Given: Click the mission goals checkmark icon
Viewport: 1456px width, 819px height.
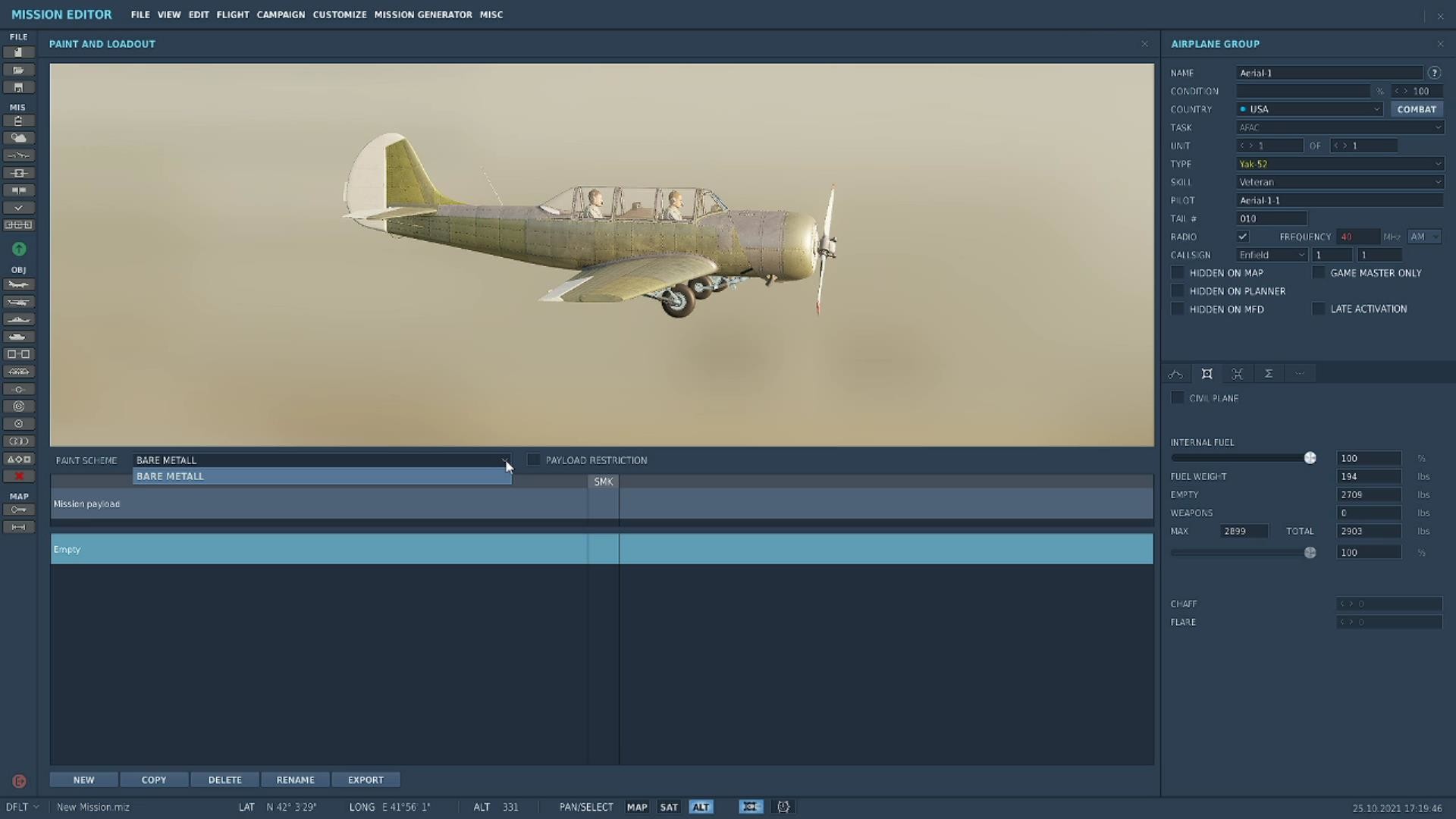Looking at the screenshot, I should click(19, 208).
